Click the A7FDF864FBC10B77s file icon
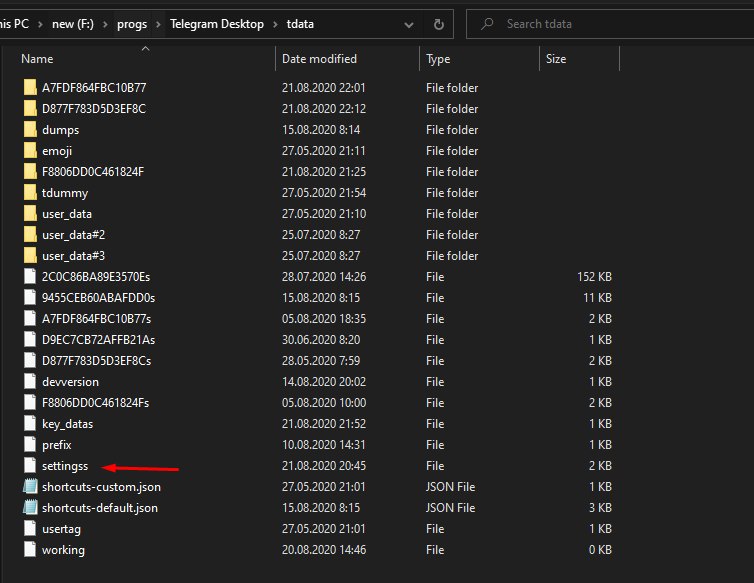 coord(30,318)
